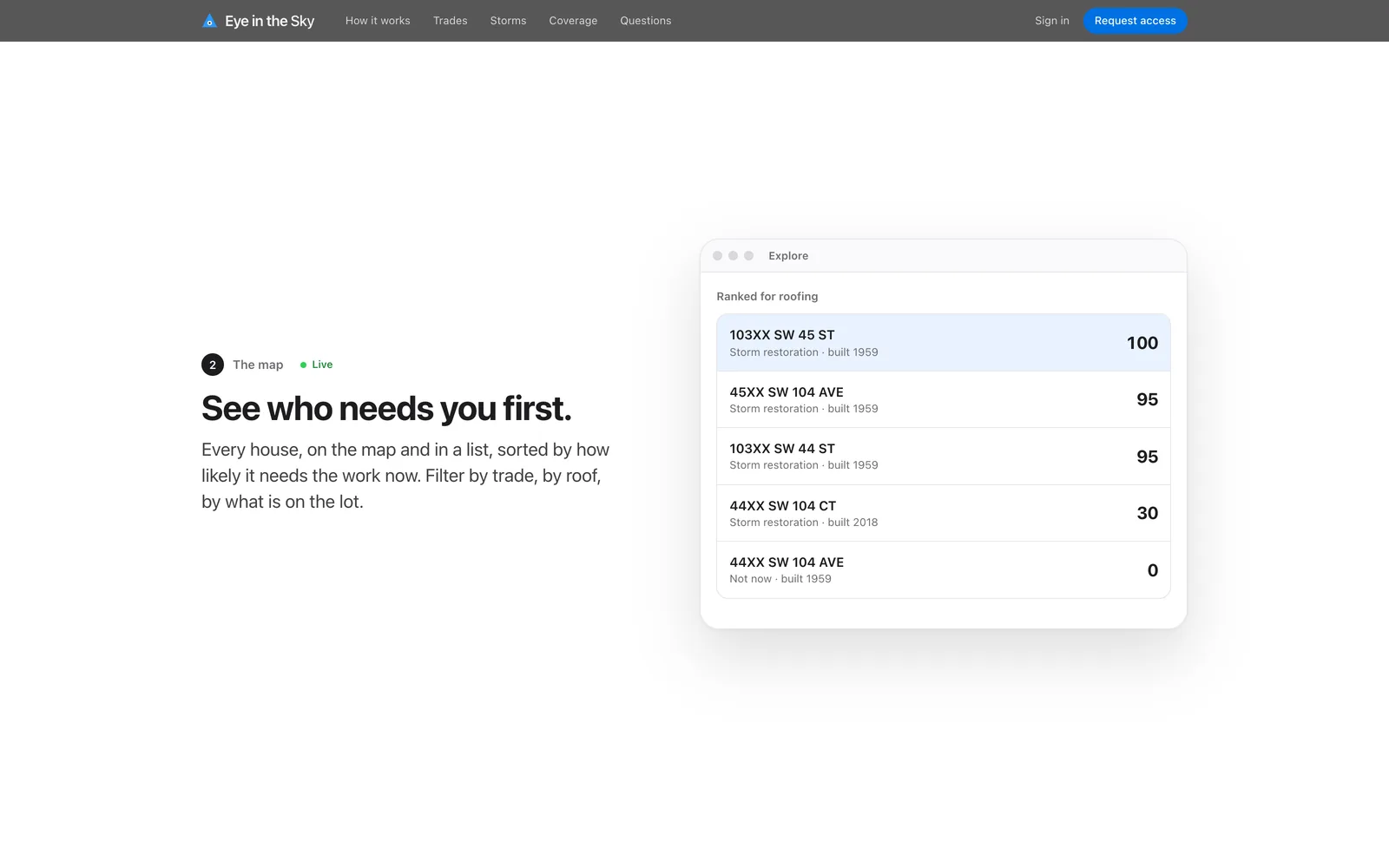The height and width of the screenshot is (868, 1389).
Task: Click the score 30 value
Action: (1148, 513)
